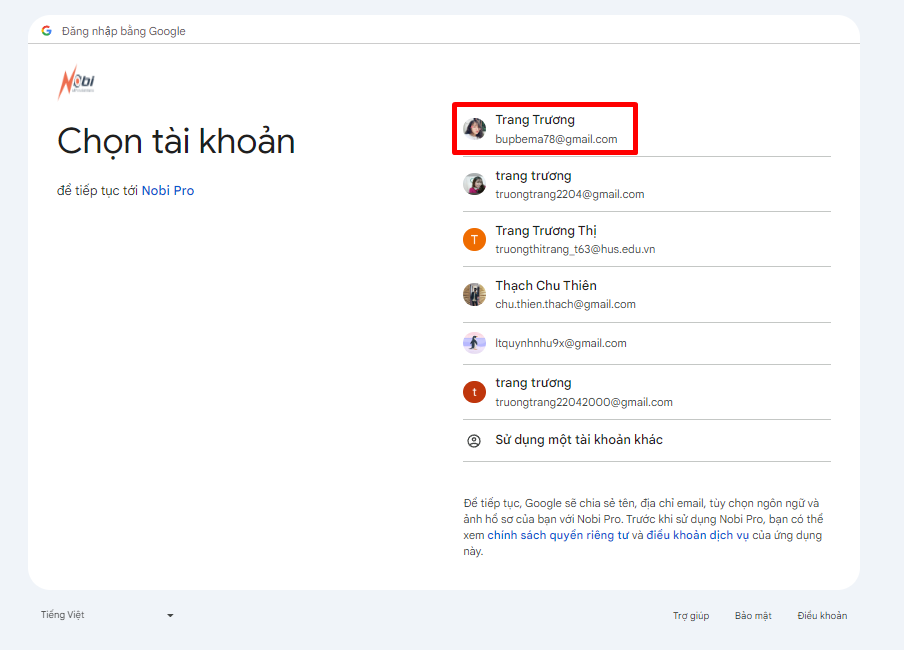Choose account truongtrang2204@gmail.com
904x650 pixels.
point(569,194)
